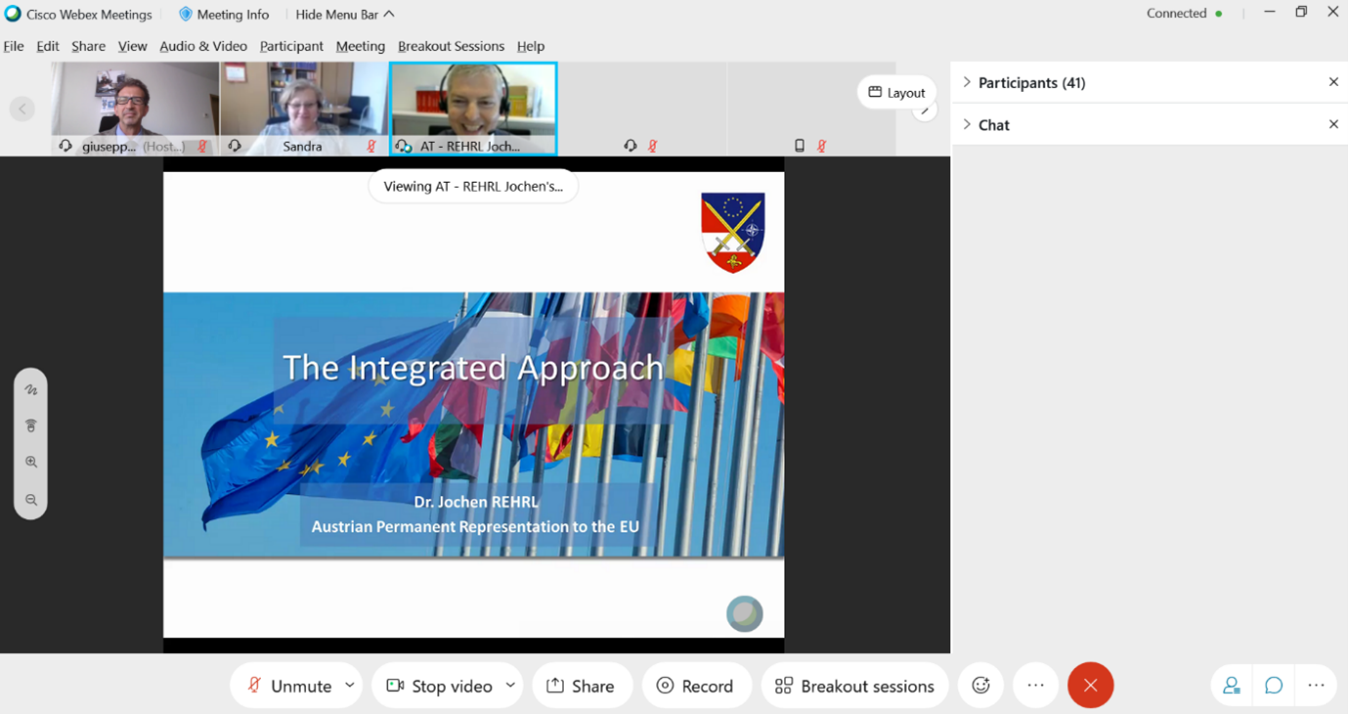The width and height of the screenshot is (1348, 714).
Task: Zoom out of shared content
Action: tap(31, 499)
